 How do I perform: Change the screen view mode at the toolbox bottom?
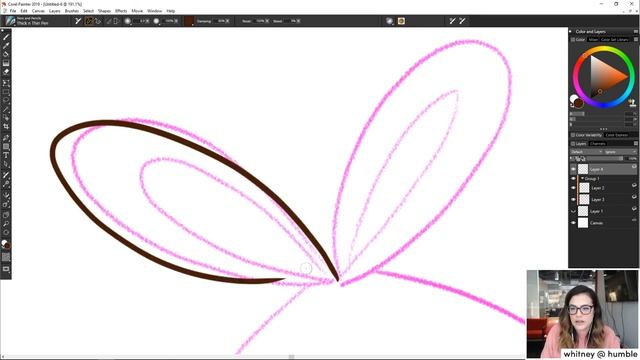click(6, 269)
